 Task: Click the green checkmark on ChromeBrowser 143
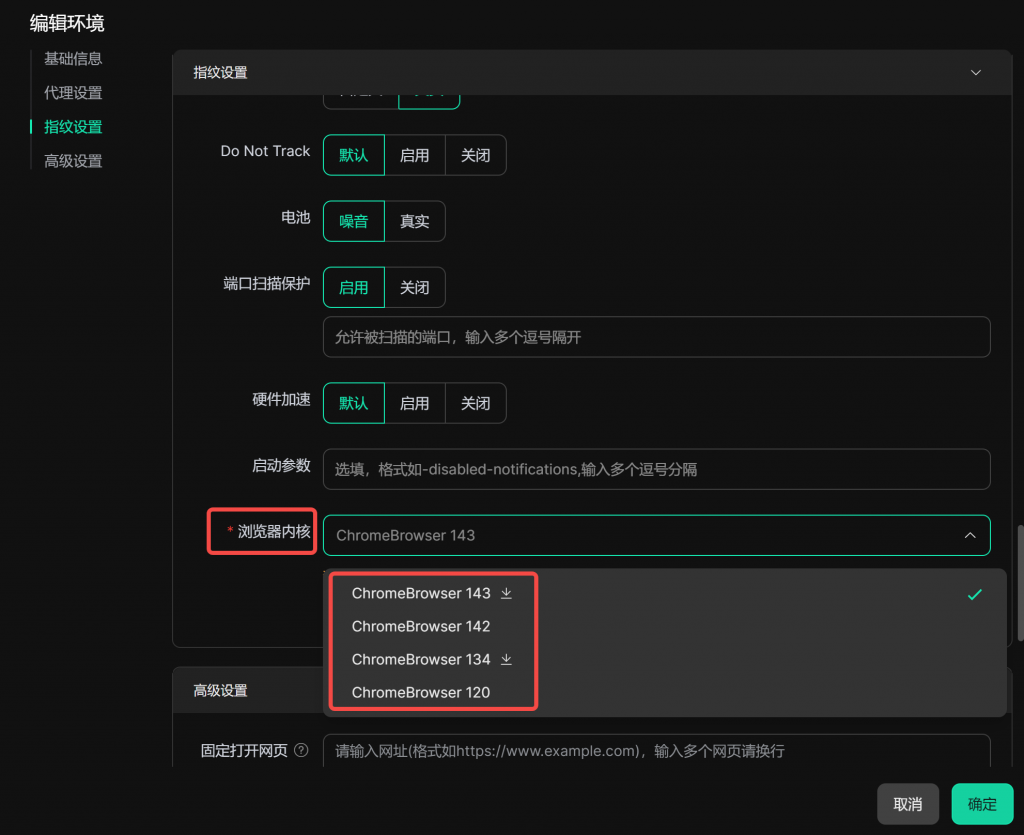(974, 594)
